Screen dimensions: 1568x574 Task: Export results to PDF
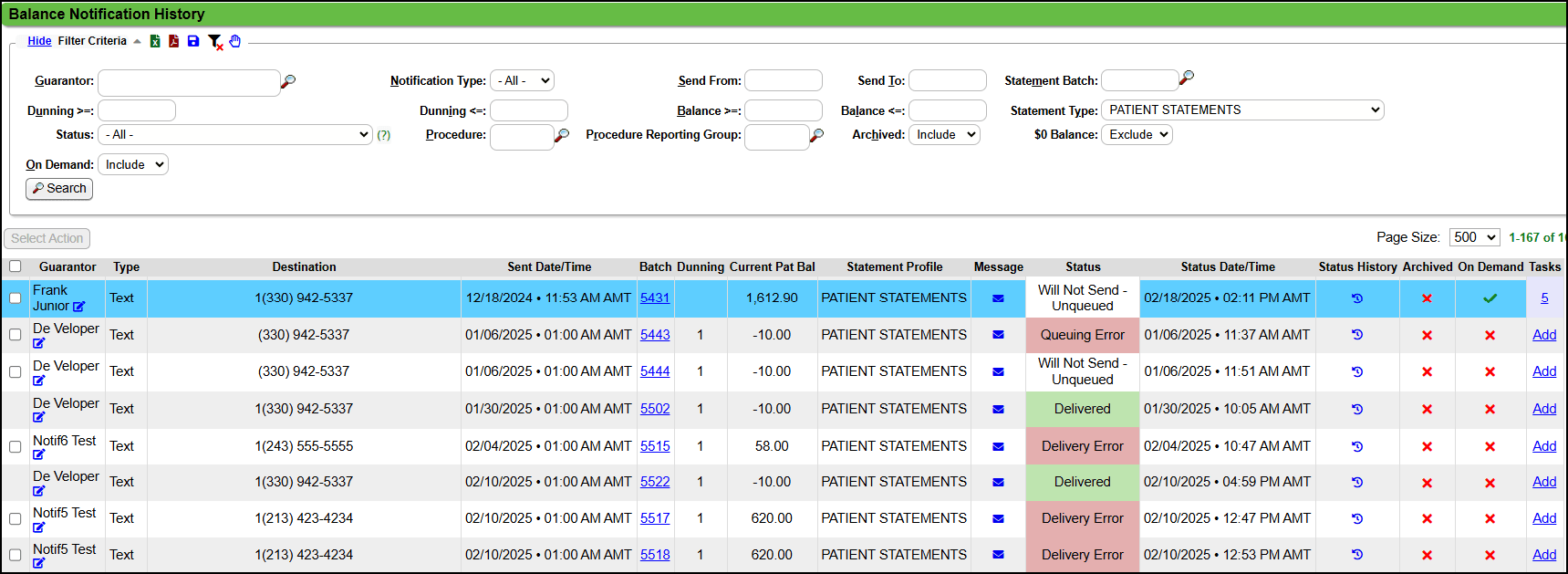pos(173,41)
